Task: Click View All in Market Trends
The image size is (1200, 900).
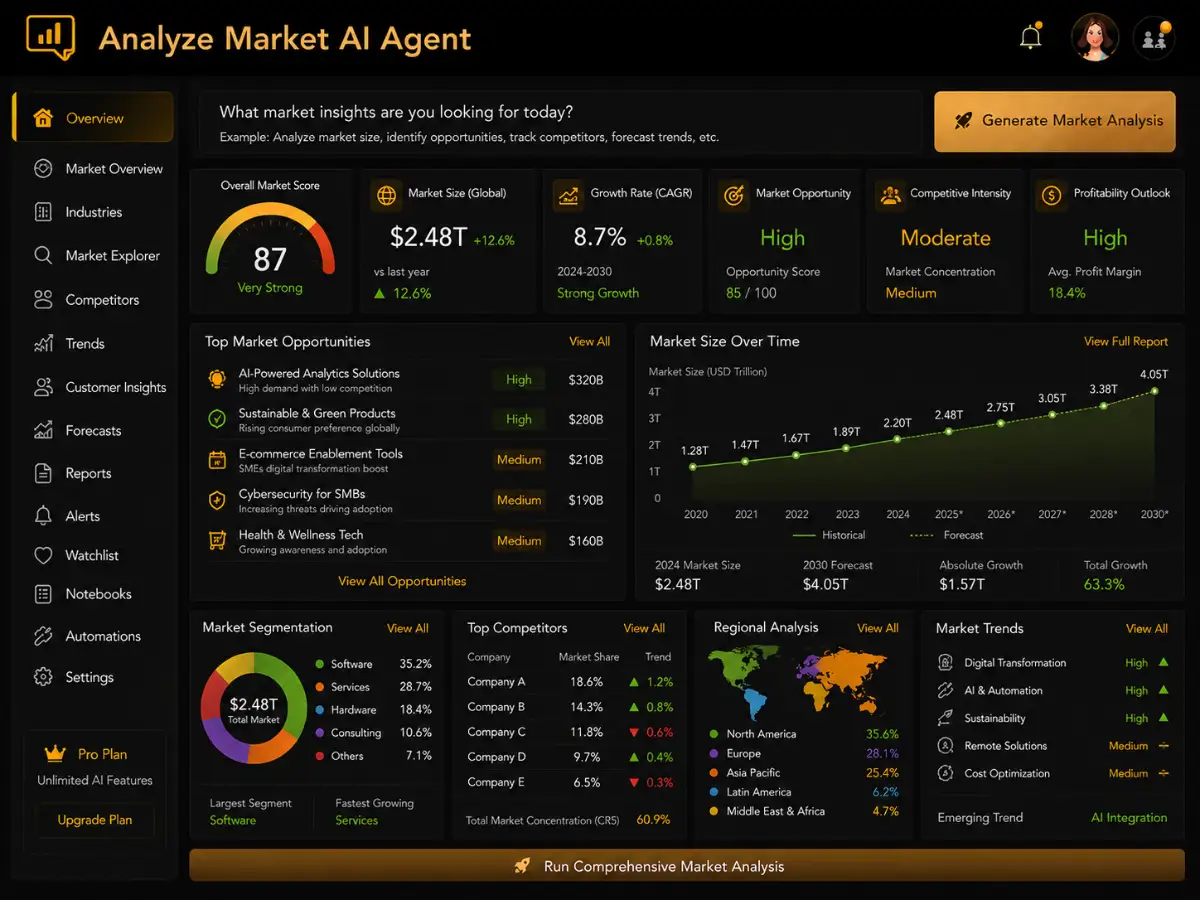Action: (x=1146, y=629)
